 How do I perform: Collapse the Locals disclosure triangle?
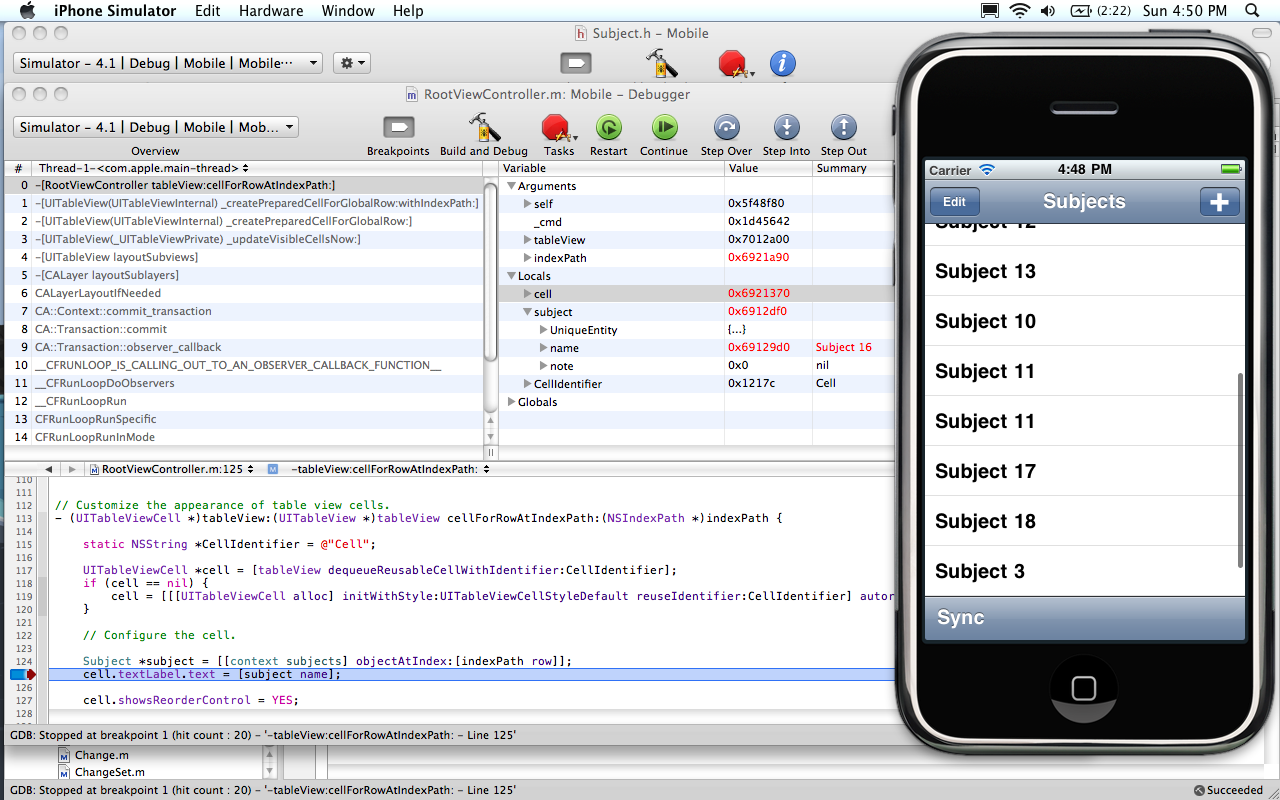pos(511,276)
